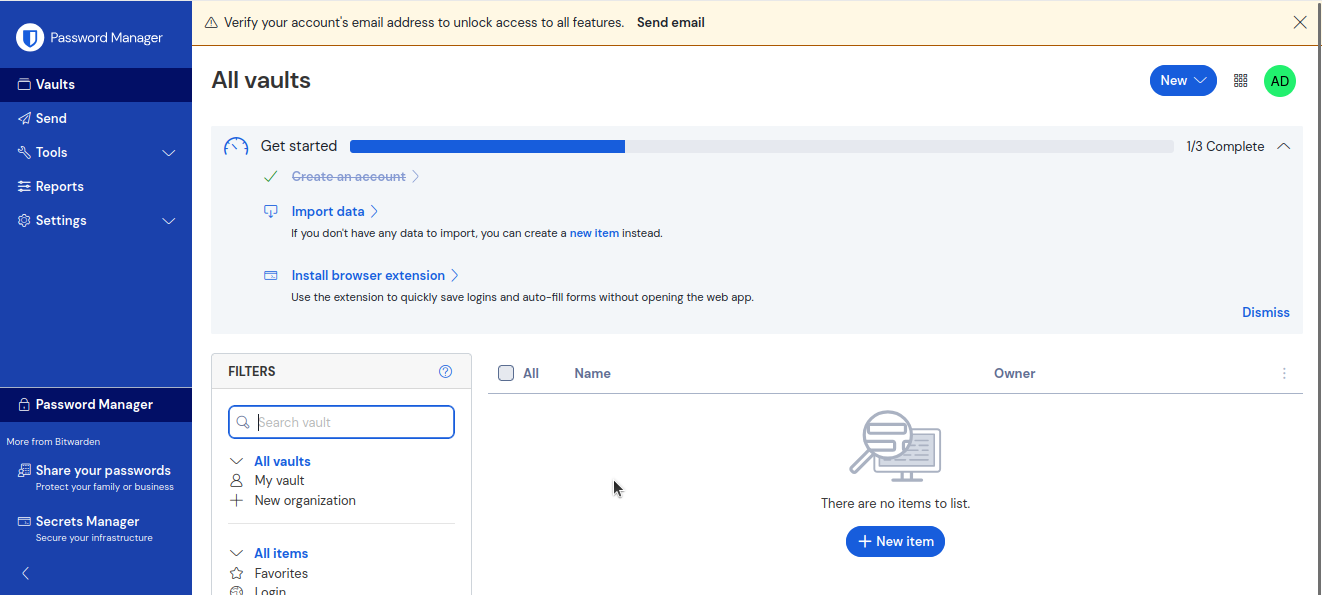The height and width of the screenshot is (595, 1322).
Task: Go to the Send section
Action: pyautogui.click(x=51, y=118)
